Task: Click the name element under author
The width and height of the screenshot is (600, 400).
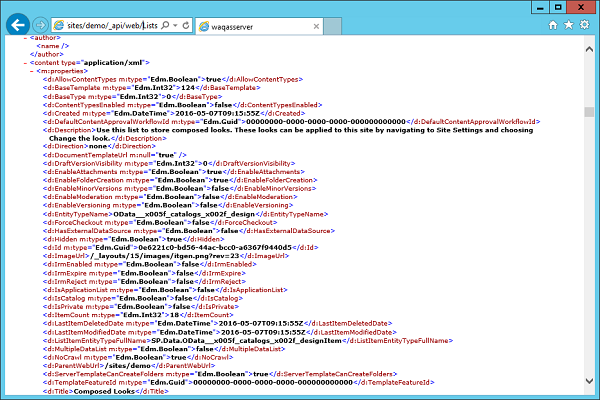Action: (53, 46)
